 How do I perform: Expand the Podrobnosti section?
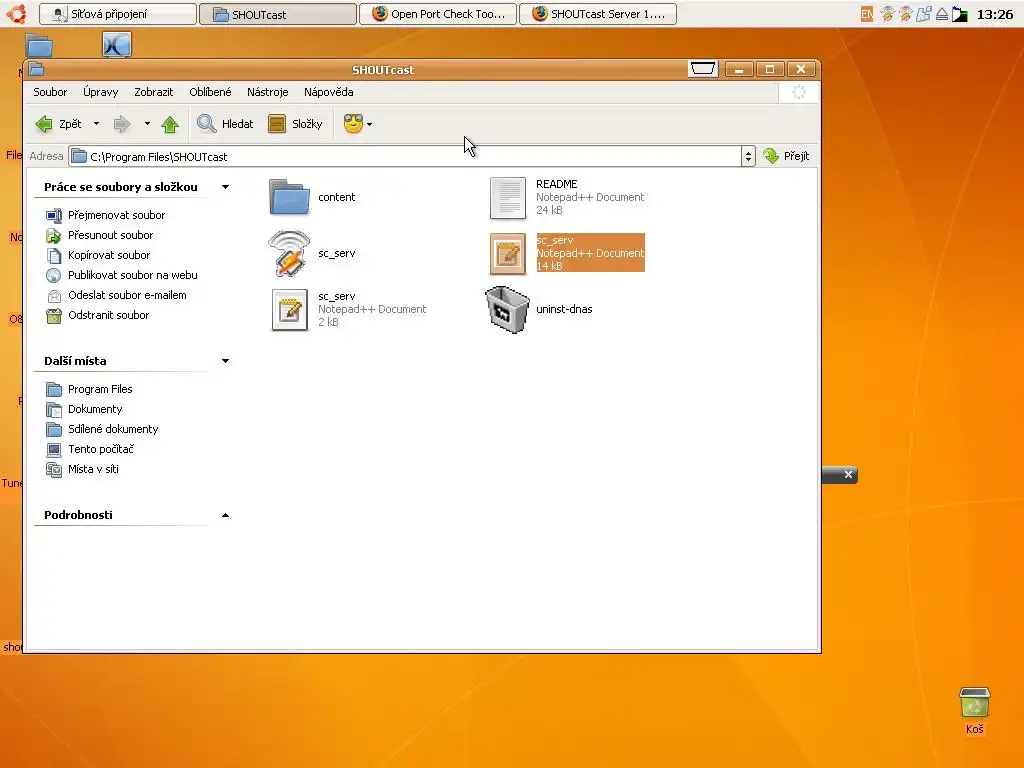pyautogui.click(x=225, y=515)
